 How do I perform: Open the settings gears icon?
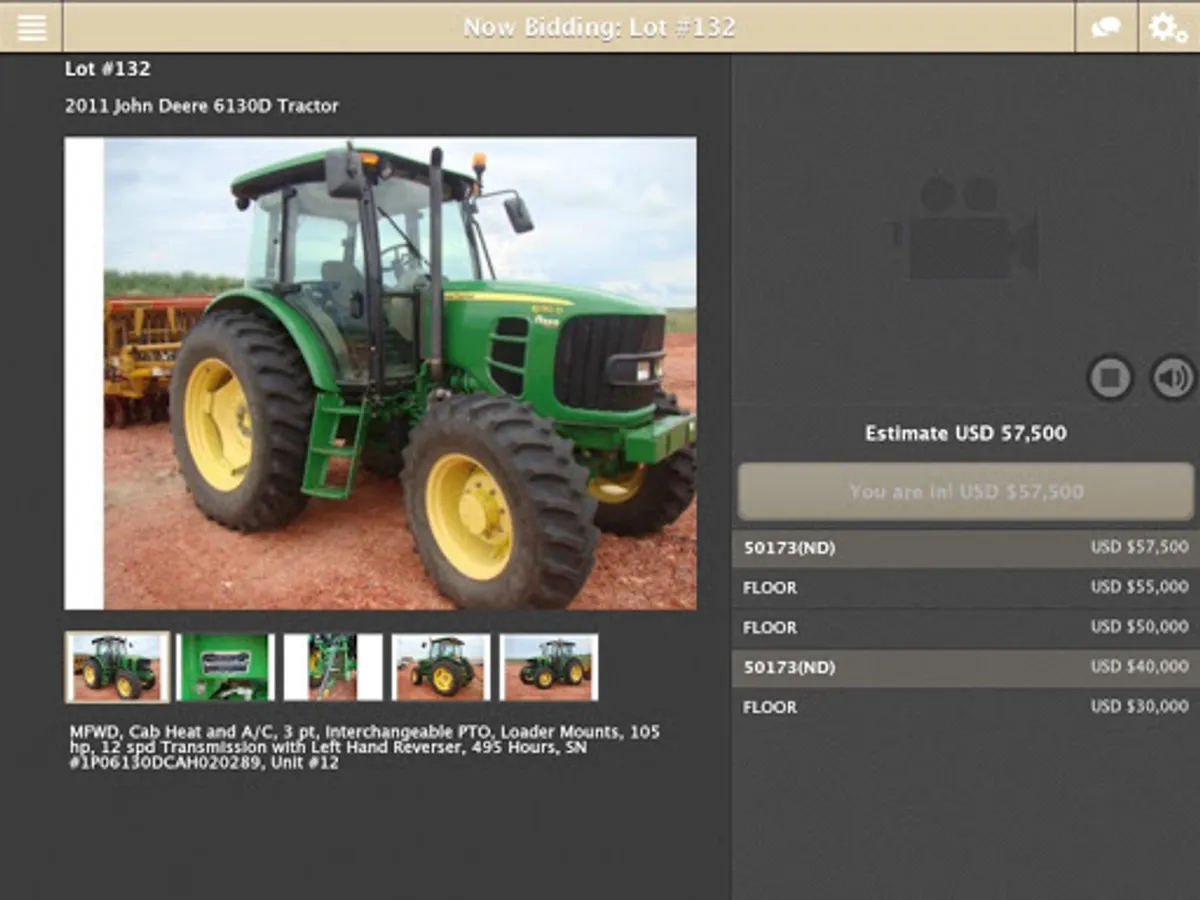click(x=1169, y=27)
